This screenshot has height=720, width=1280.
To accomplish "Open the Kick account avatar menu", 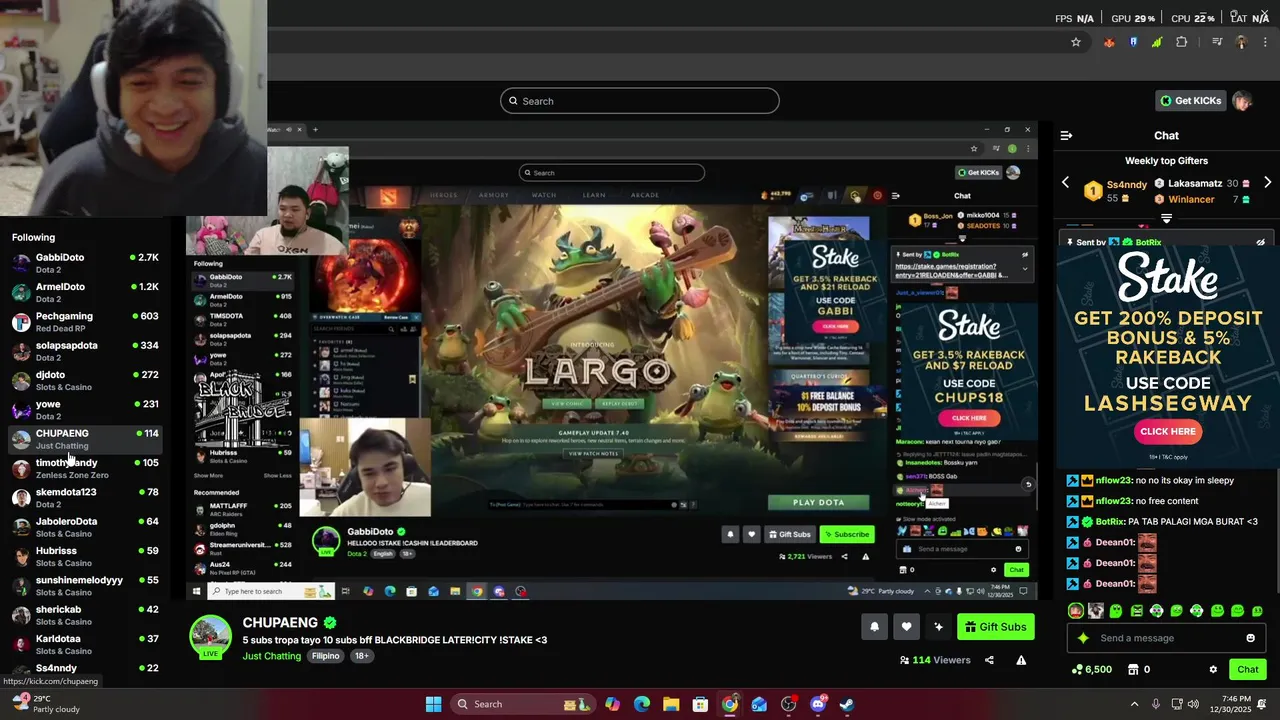I will (1242, 101).
